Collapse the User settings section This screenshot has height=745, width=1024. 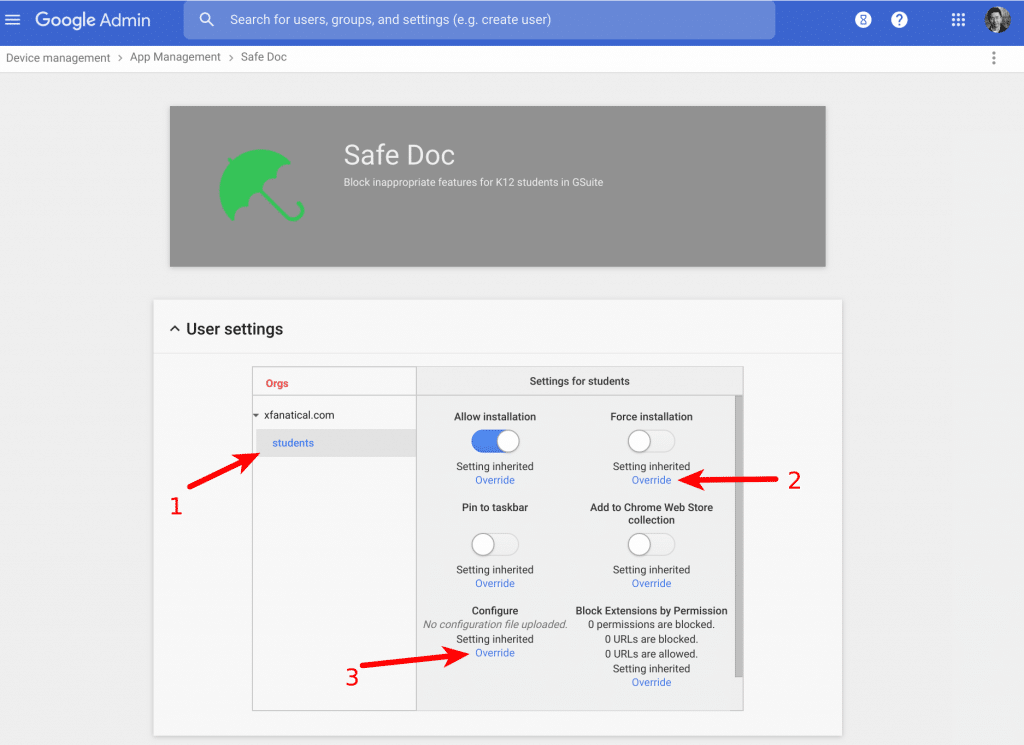pos(174,328)
